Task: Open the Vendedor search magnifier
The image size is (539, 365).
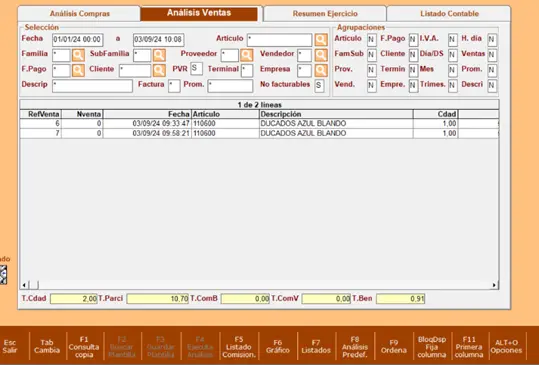Action: pyautogui.click(x=321, y=55)
